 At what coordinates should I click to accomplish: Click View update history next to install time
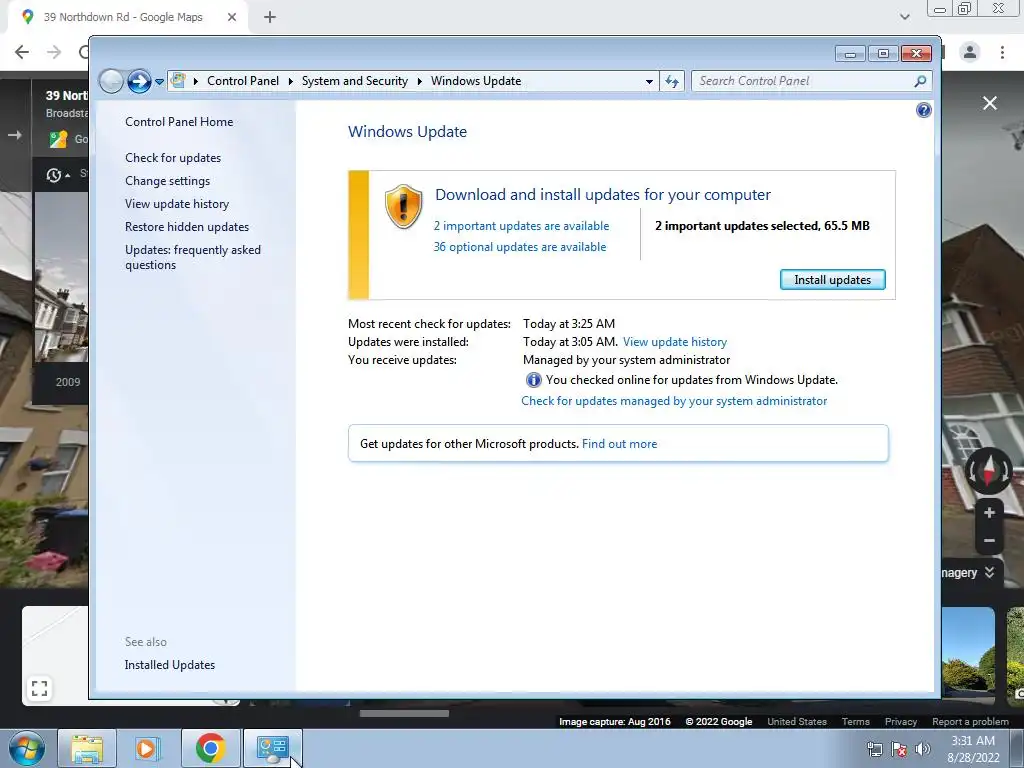pyautogui.click(x=675, y=342)
